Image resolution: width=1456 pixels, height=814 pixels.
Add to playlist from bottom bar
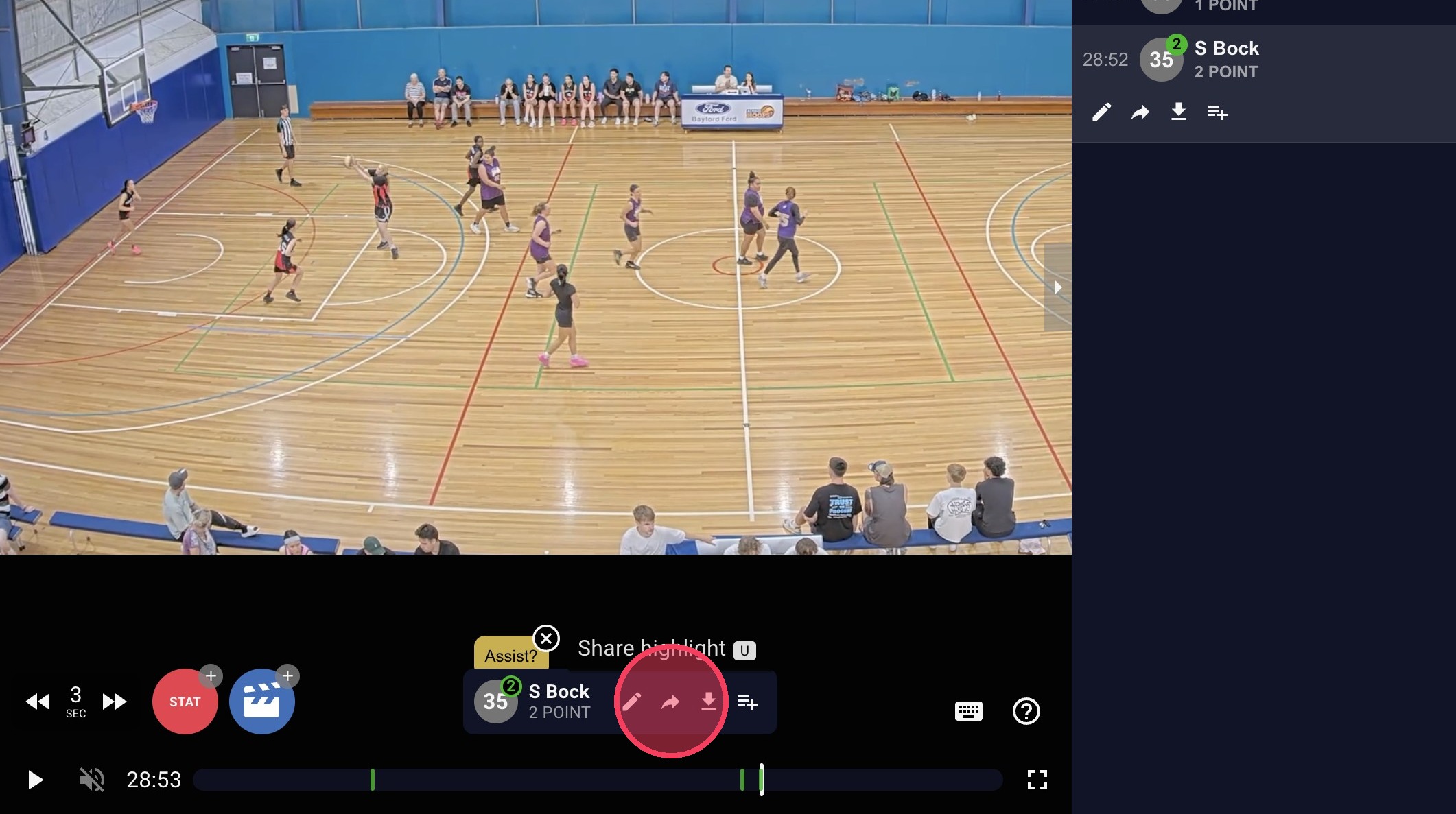tap(747, 702)
